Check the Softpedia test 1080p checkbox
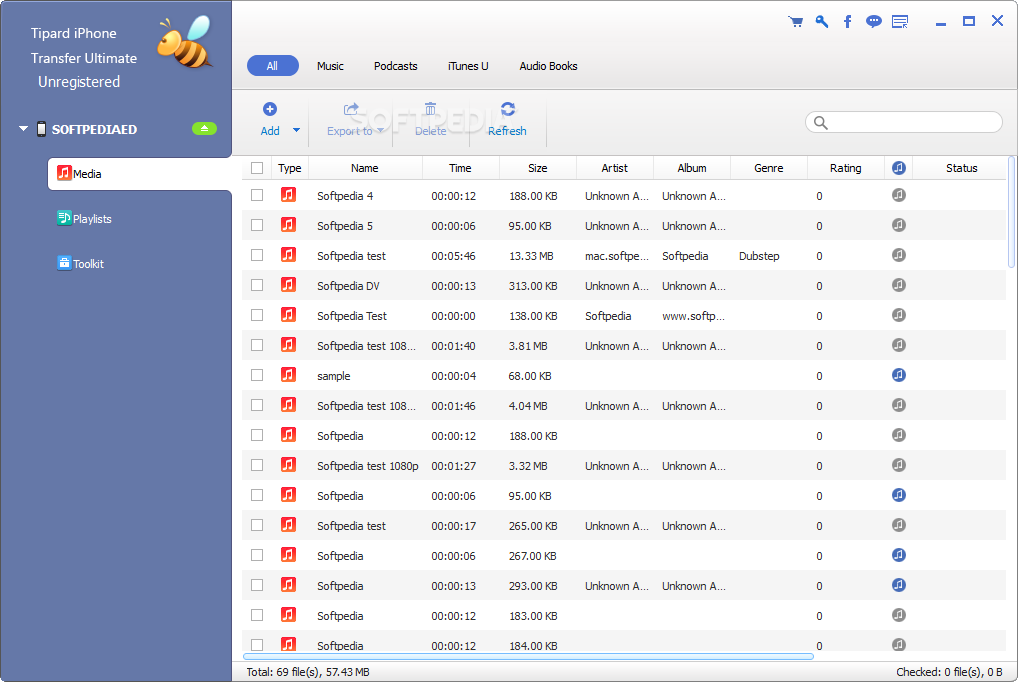 click(257, 465)
